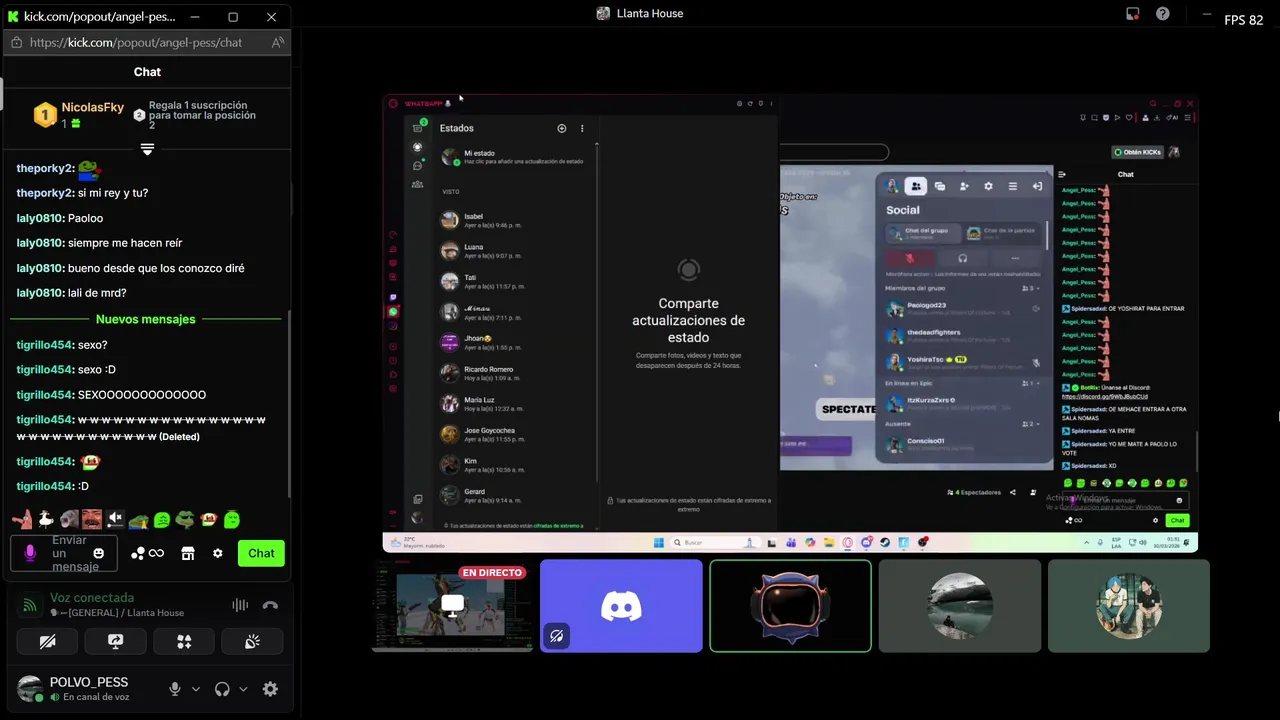Launch a Discord activity
The width and height of the screenshot is (1280, 720).
tap(184, 642)
